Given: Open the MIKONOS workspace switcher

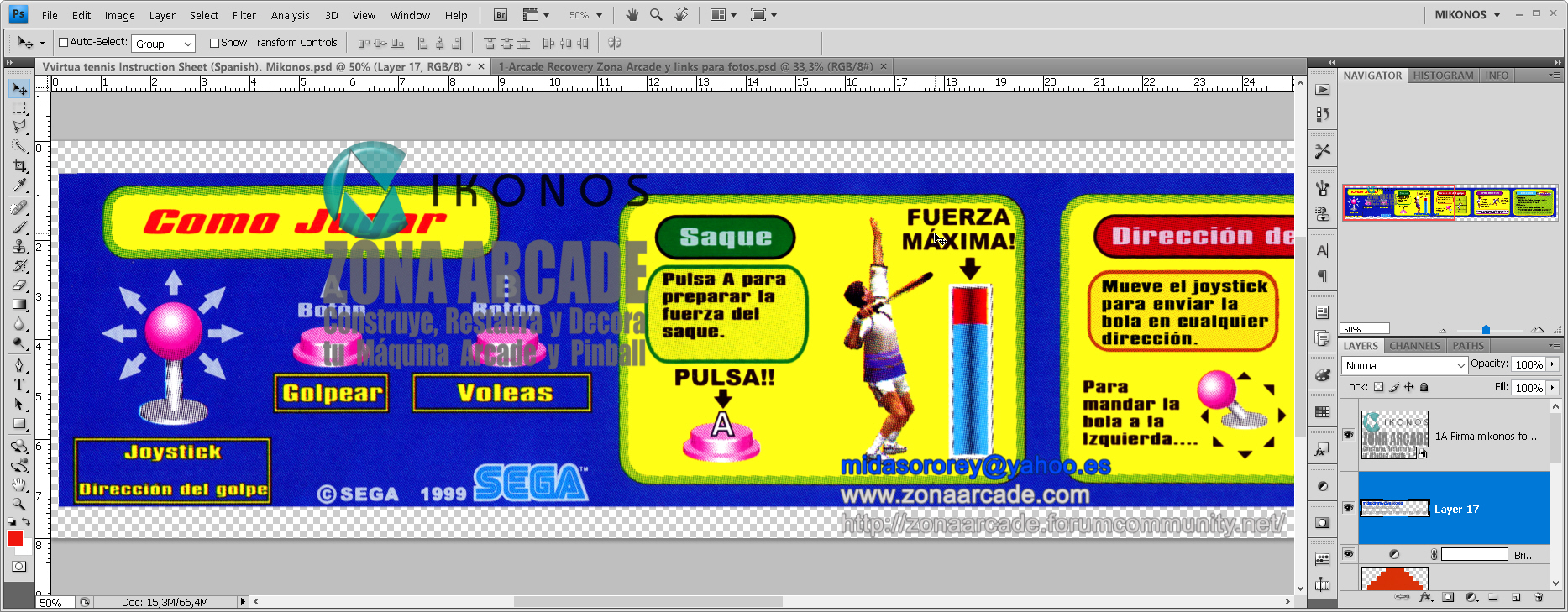Looking at the screenshot, I should click(1467, 15).
